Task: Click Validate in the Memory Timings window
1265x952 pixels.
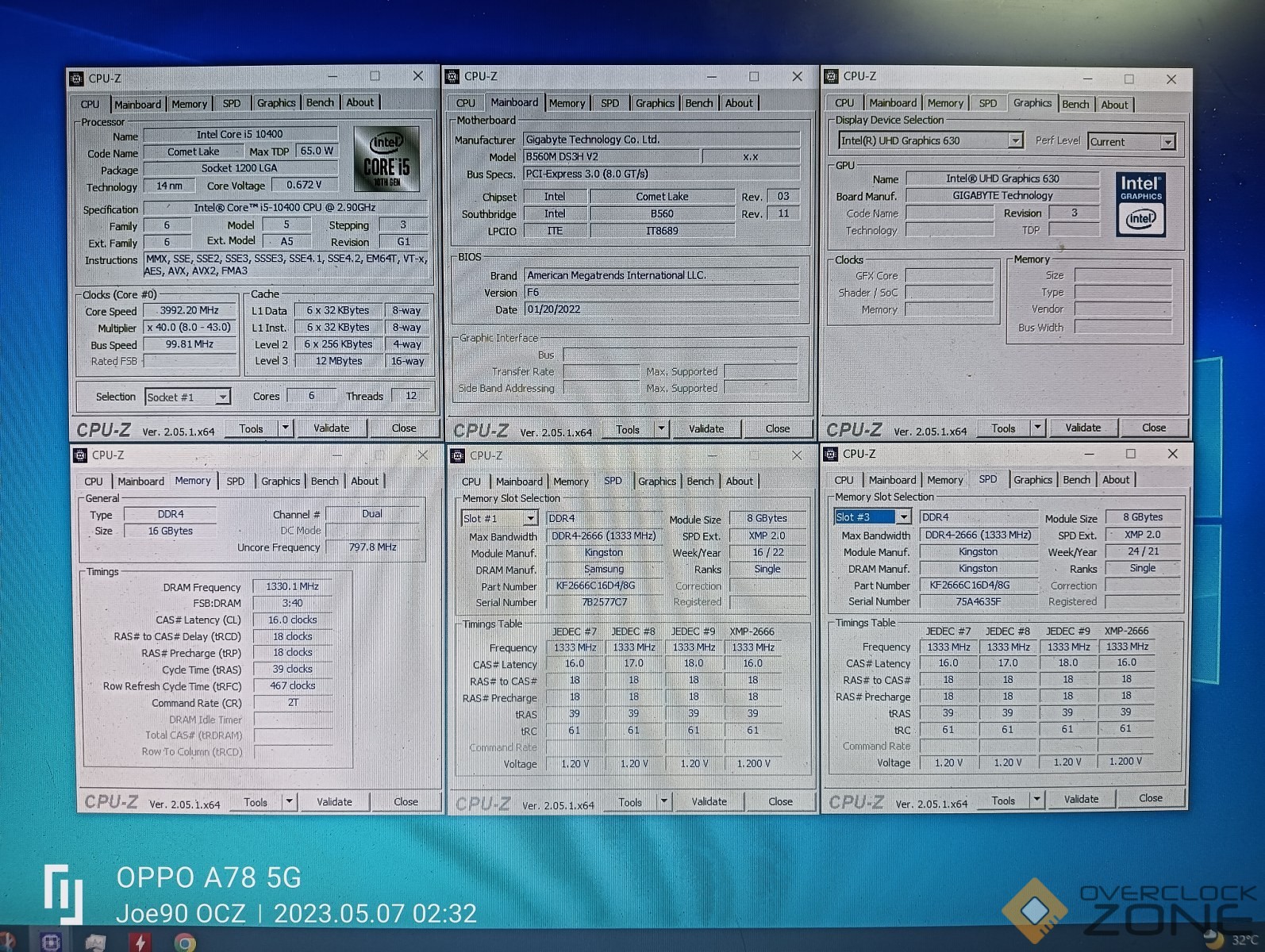Action: [334, 802]
